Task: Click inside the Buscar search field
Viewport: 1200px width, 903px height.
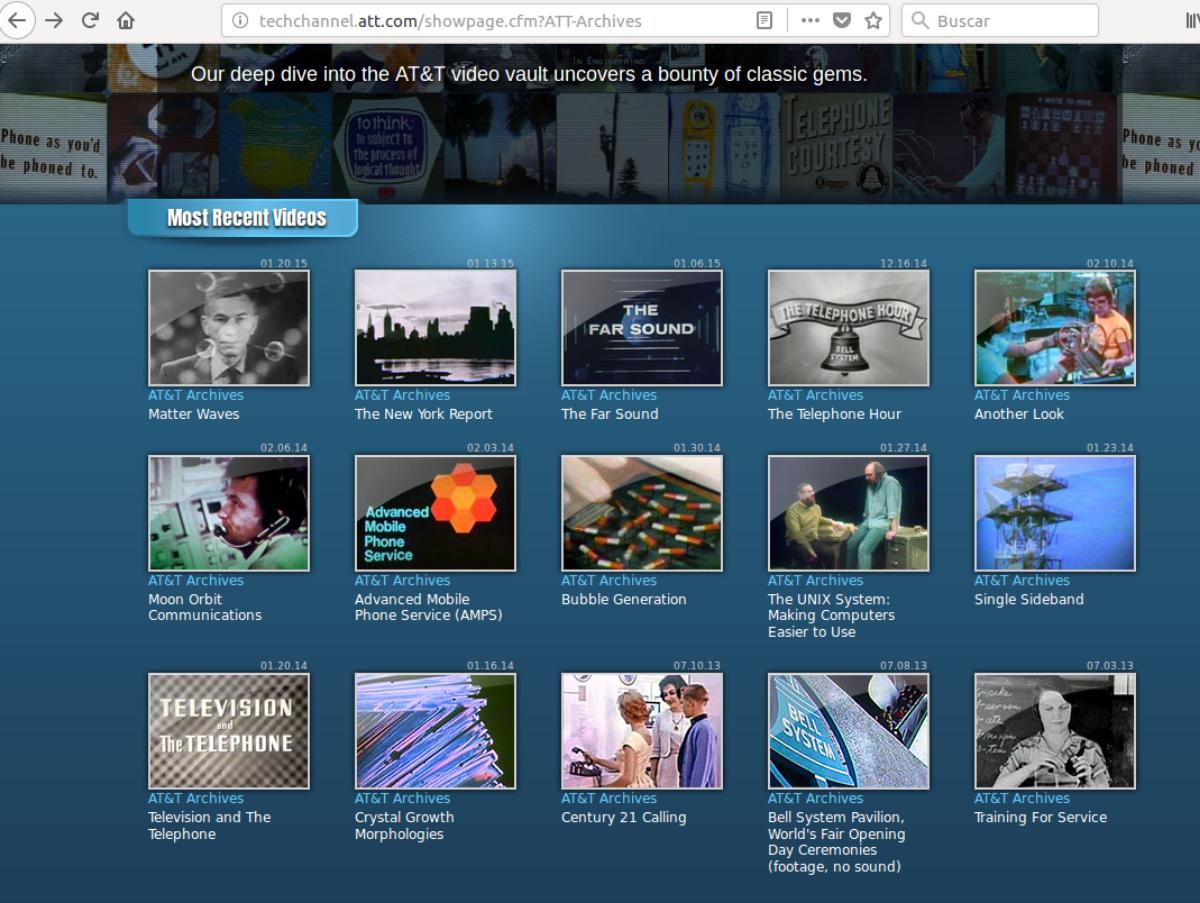Action: point(1000,20)
